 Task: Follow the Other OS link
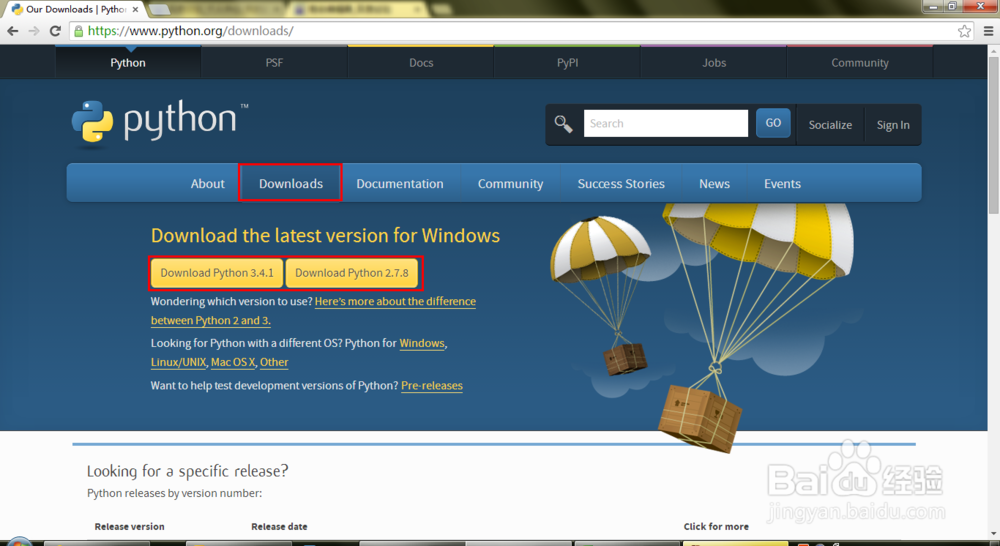pos(274,362)
